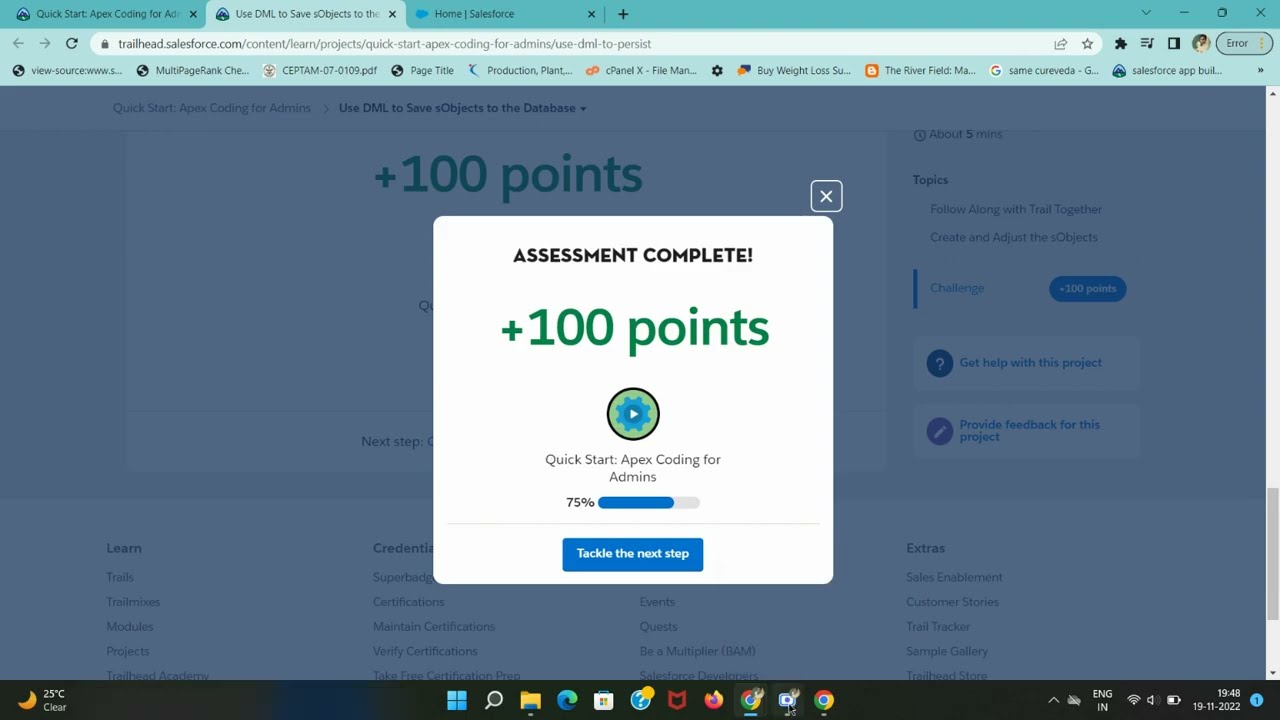The height and width of the screenshot is (720, 1280).
Task: Open the same cureveda Google bookmark
Action: 1044,70
